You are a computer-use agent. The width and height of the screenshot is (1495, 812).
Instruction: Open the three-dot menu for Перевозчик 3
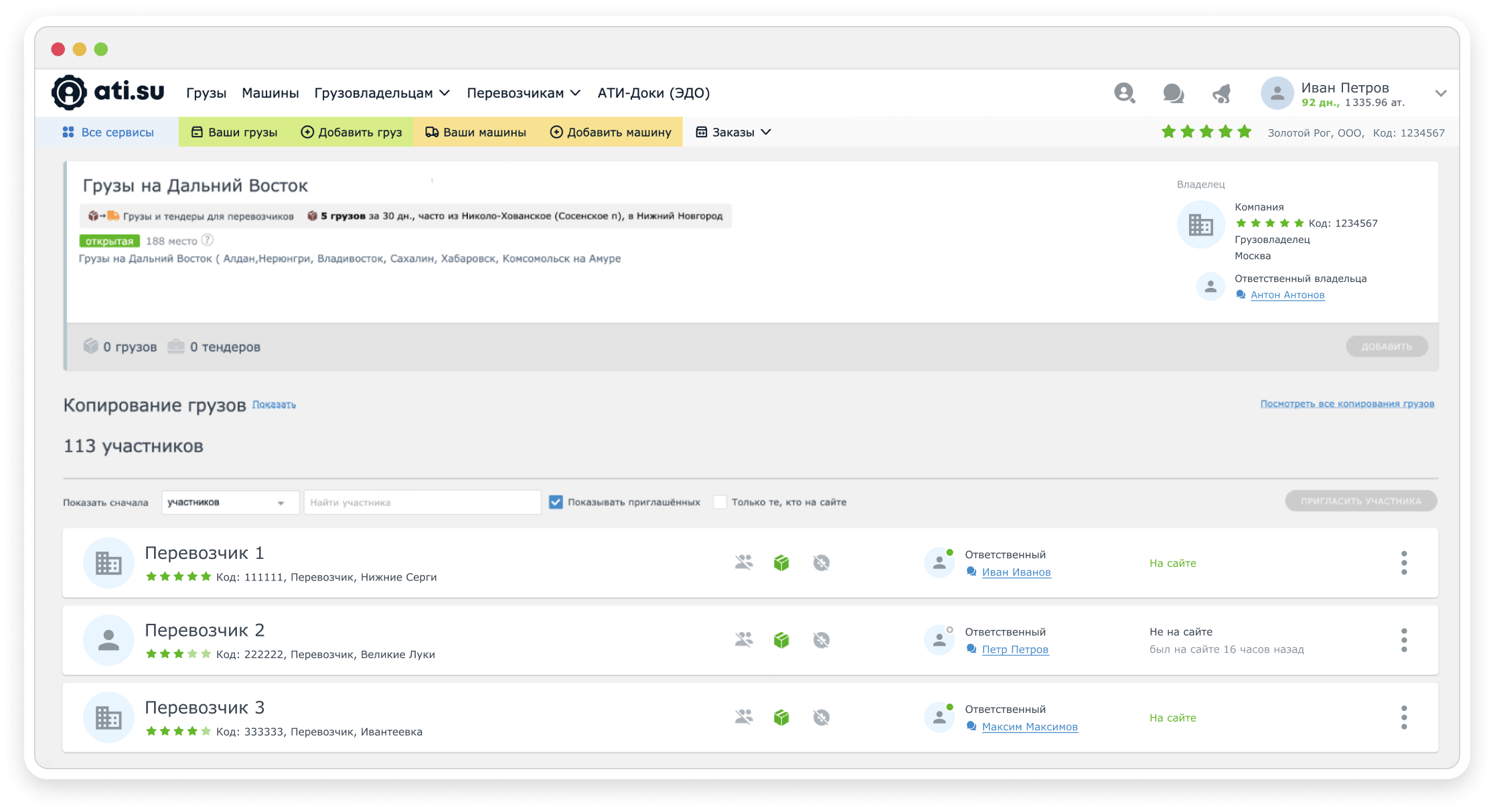[x=1404, y=718]
